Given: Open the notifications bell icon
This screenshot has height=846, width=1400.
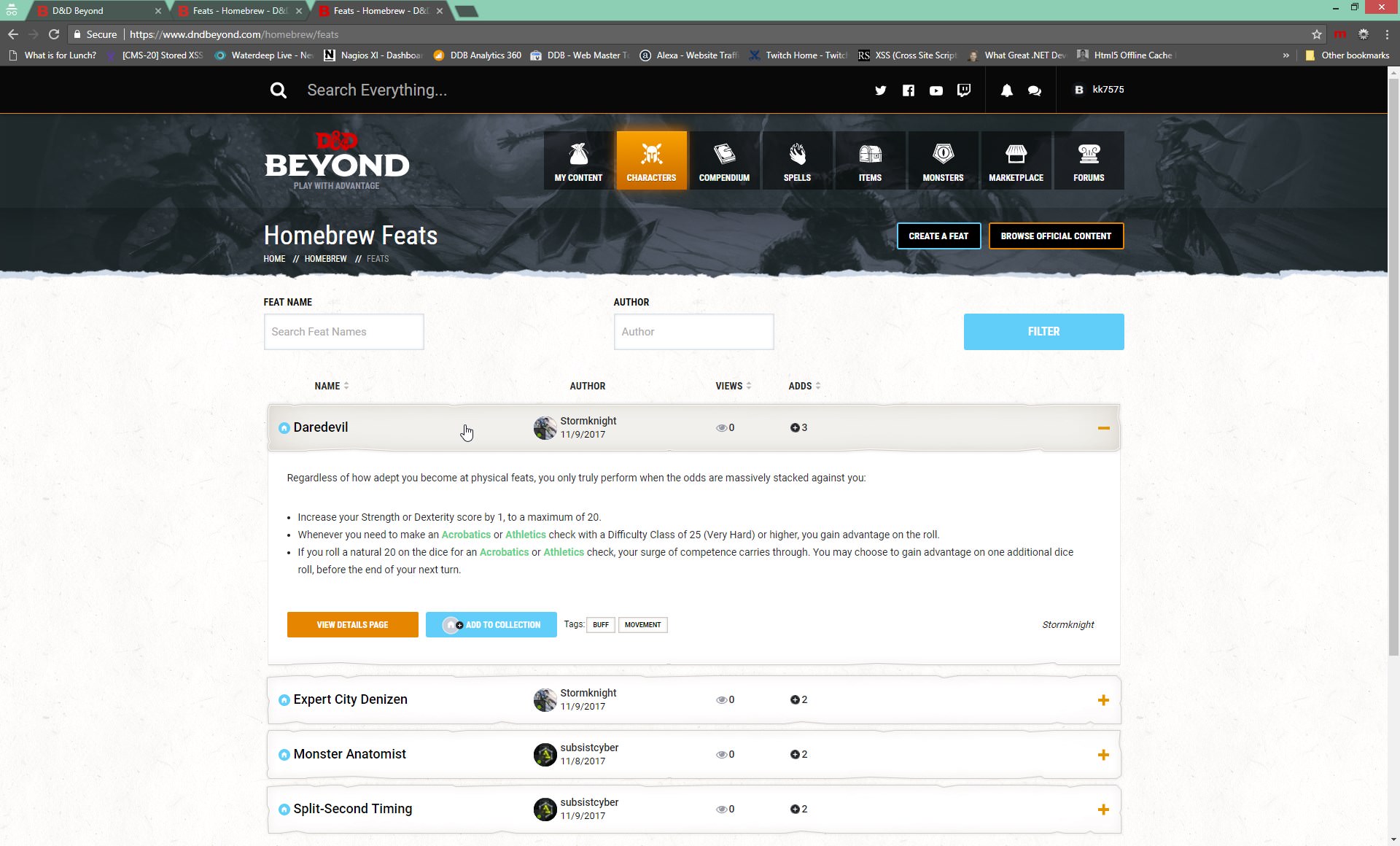Looking at the screenshot, I should pos(1006,90).
